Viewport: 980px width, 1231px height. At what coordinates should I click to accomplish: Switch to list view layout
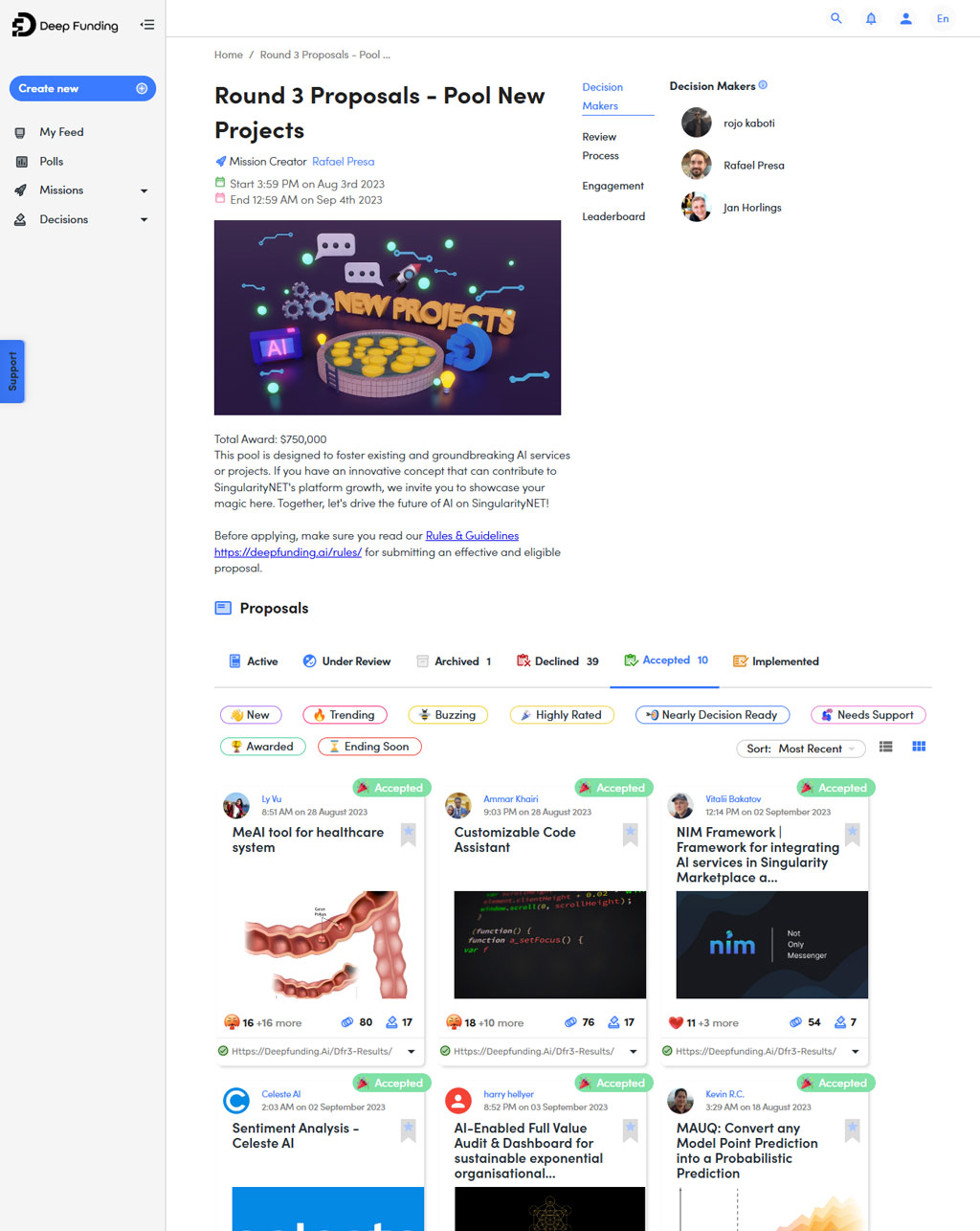886,747
